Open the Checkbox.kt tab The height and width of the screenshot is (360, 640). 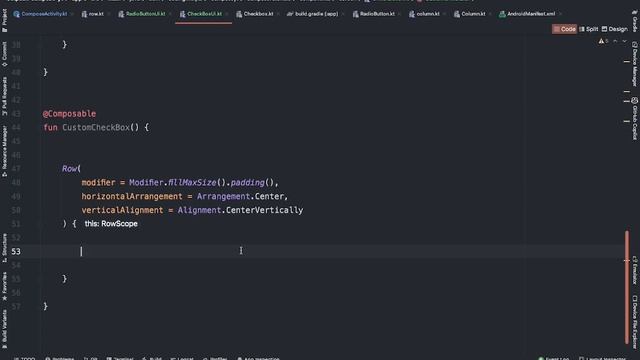point(258,14)
